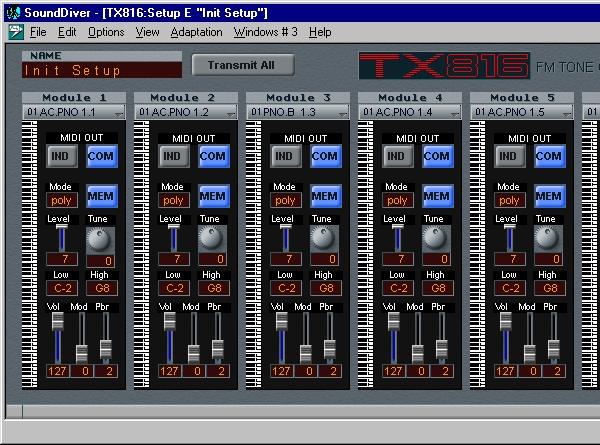Click the TX816 logo display
600x445 pixels.
click(445, 66)
